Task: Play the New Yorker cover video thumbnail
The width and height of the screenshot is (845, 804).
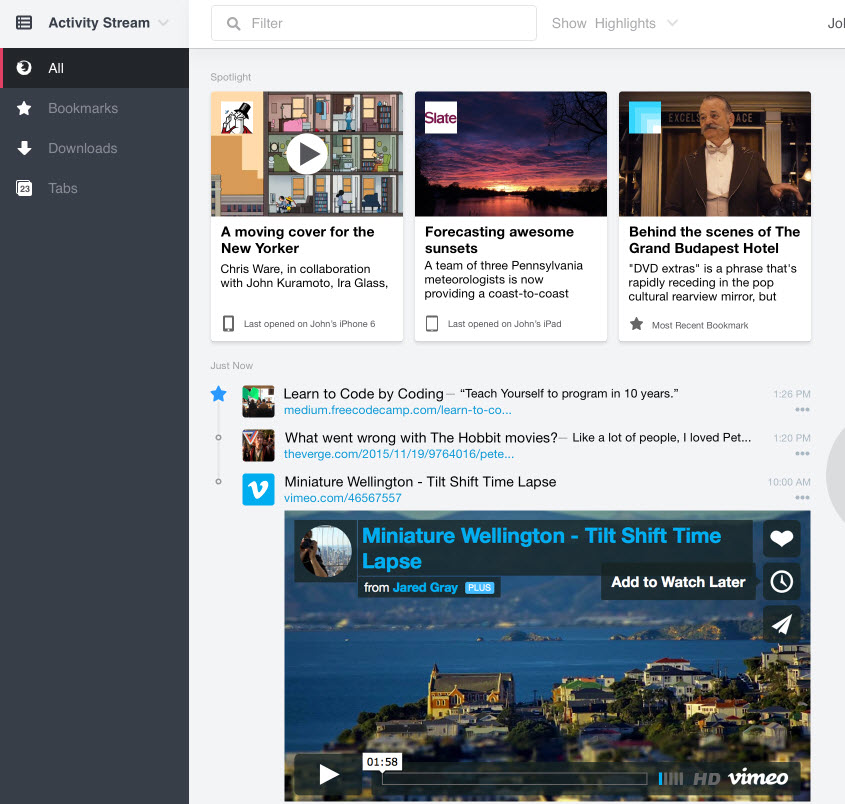Action: coord(307,154)
